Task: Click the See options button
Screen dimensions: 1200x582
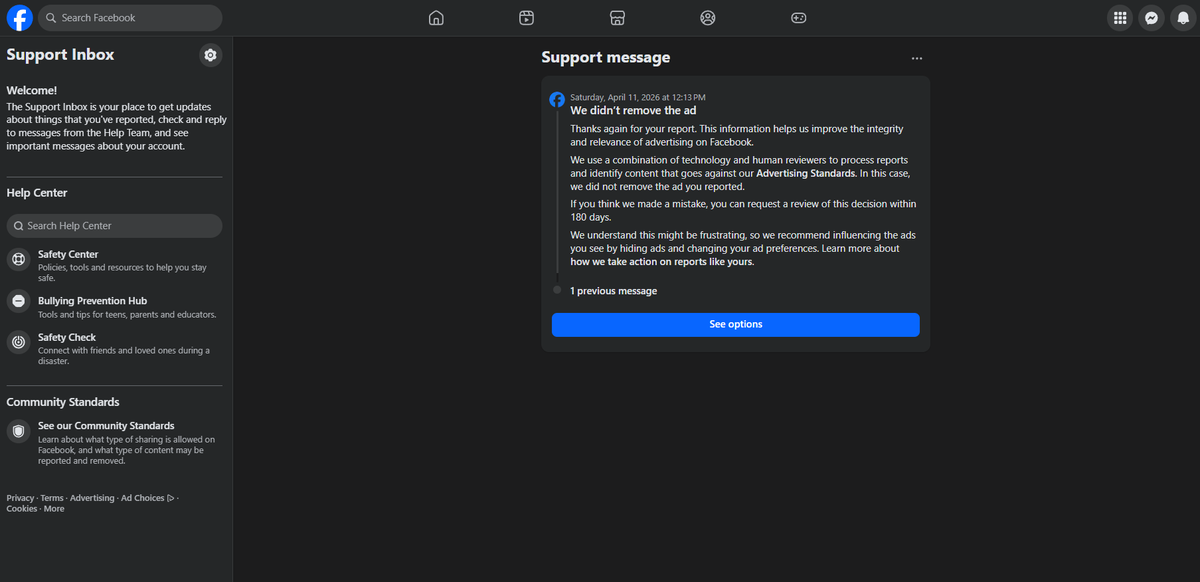Action: pos(736,325)
